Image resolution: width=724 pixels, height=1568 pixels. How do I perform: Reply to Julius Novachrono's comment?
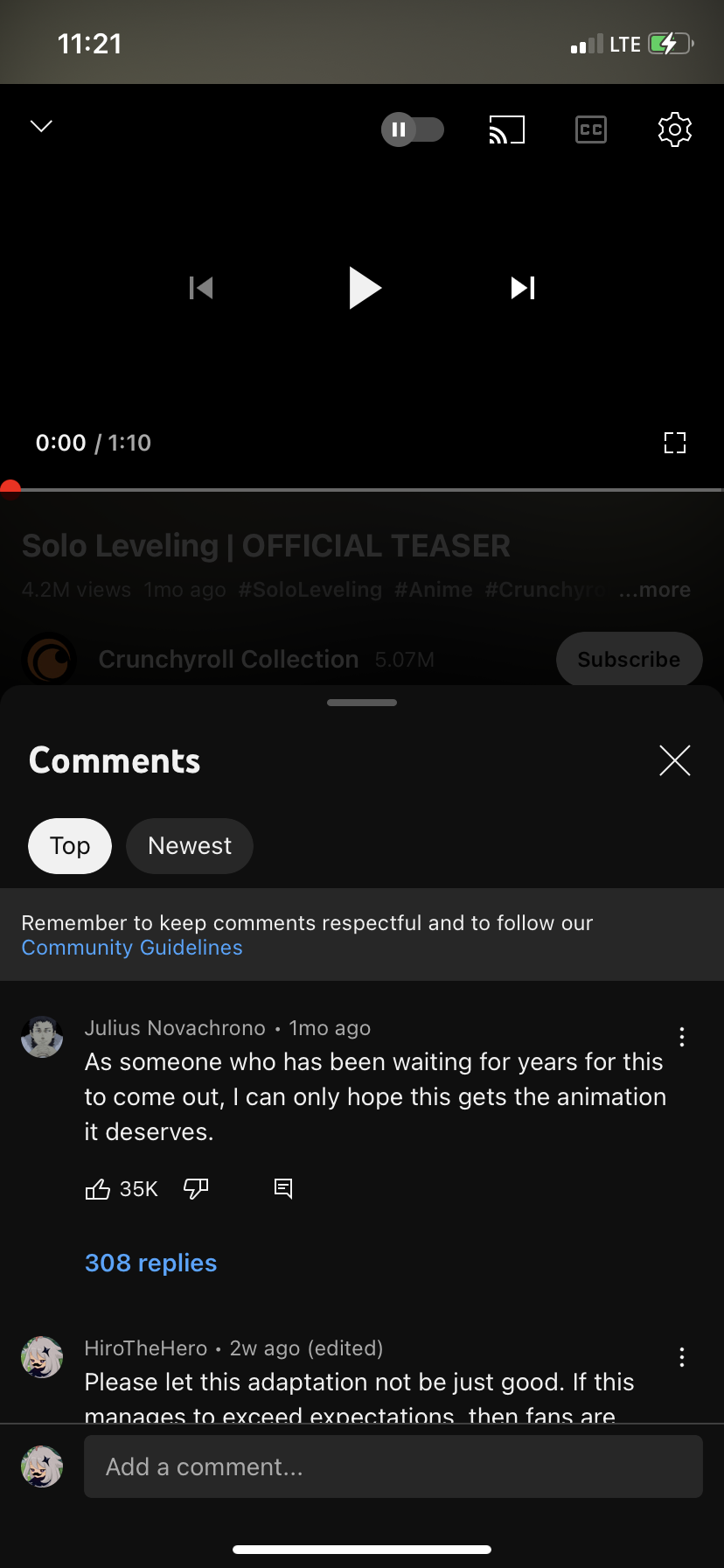click(283, 1188)
